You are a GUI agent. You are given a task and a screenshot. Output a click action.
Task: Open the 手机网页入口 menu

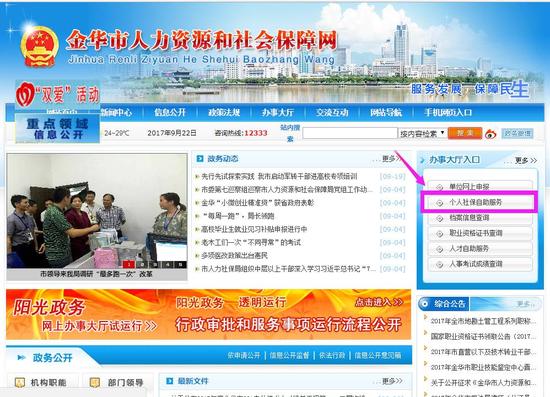click(x=448, y=113)
